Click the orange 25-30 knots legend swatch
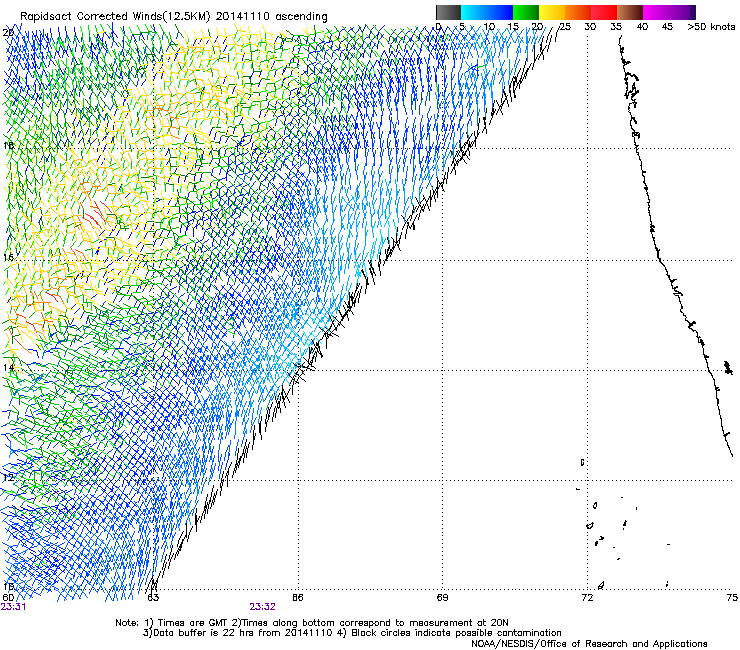The width and height of the screenshot is (740, 650). coord(578,12)
